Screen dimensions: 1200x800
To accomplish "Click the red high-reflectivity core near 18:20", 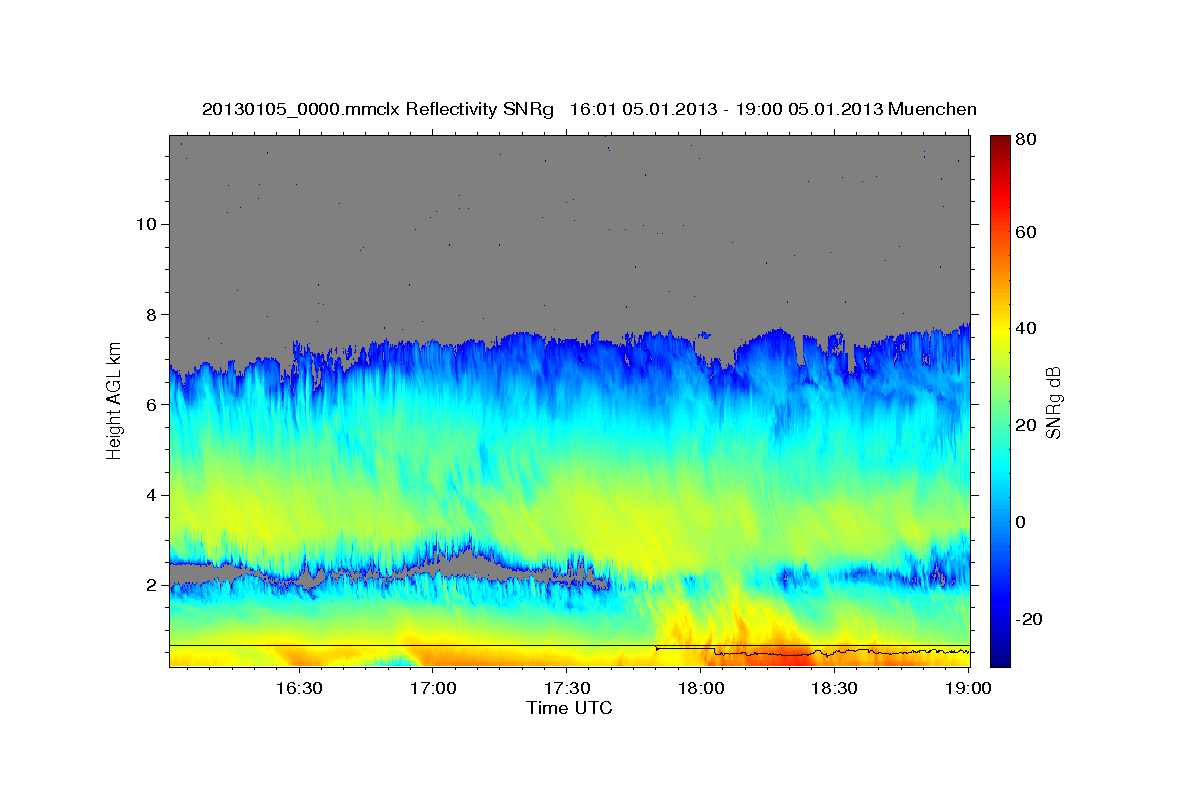I will coord(790,658).
